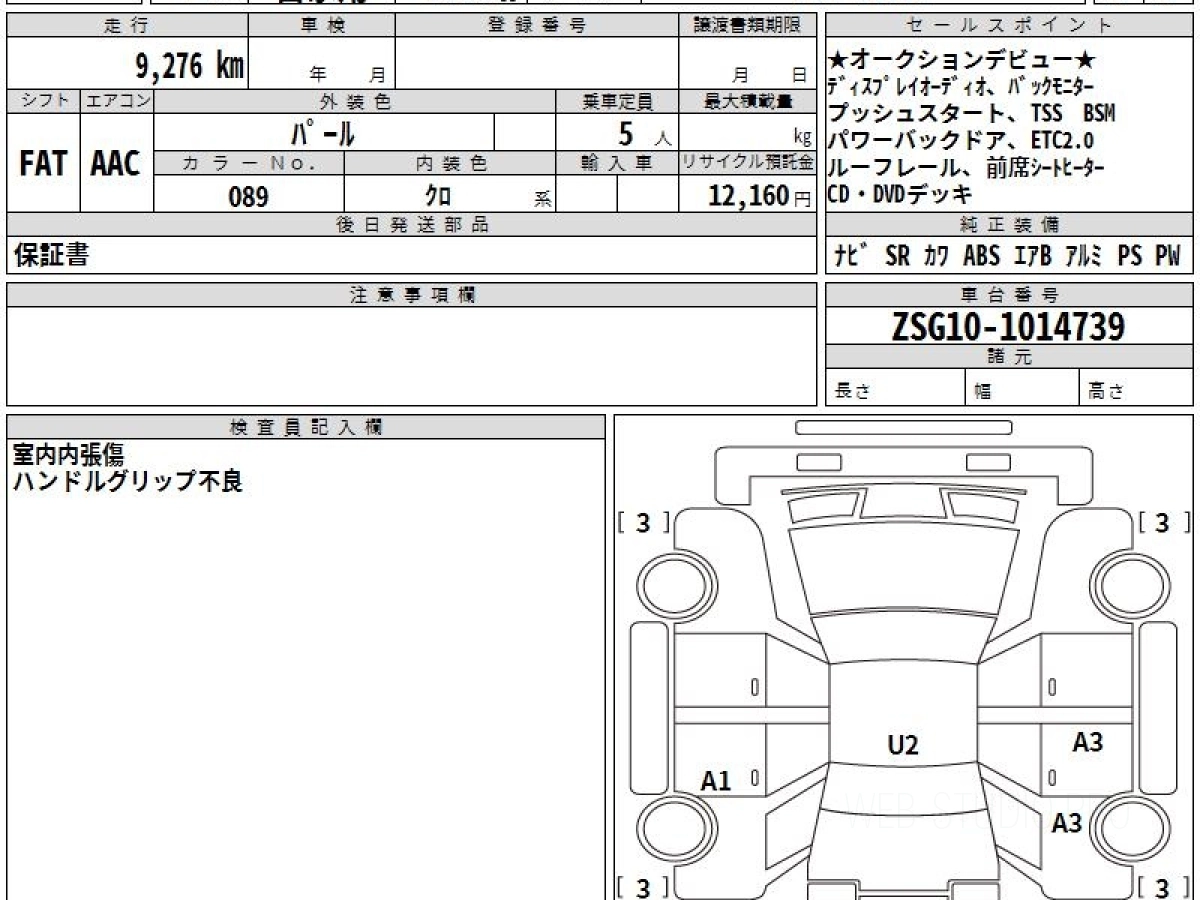
Task: Click the kg unit in max load cell
Action: 802,138
